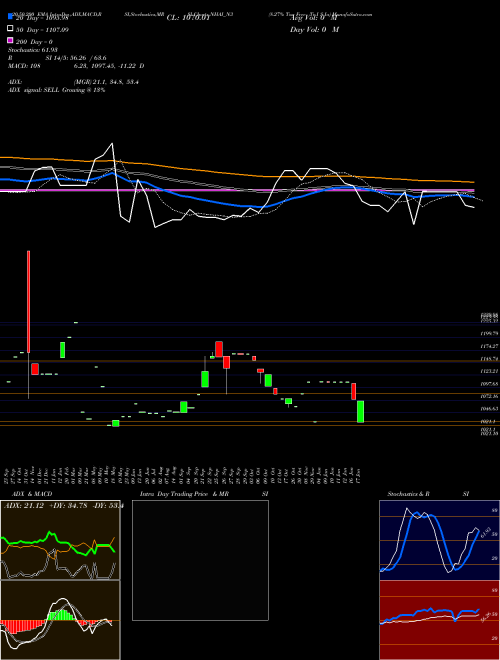Click the MACD values line
The height and width of the screenshot is (660, 500).
click(76, 66)
